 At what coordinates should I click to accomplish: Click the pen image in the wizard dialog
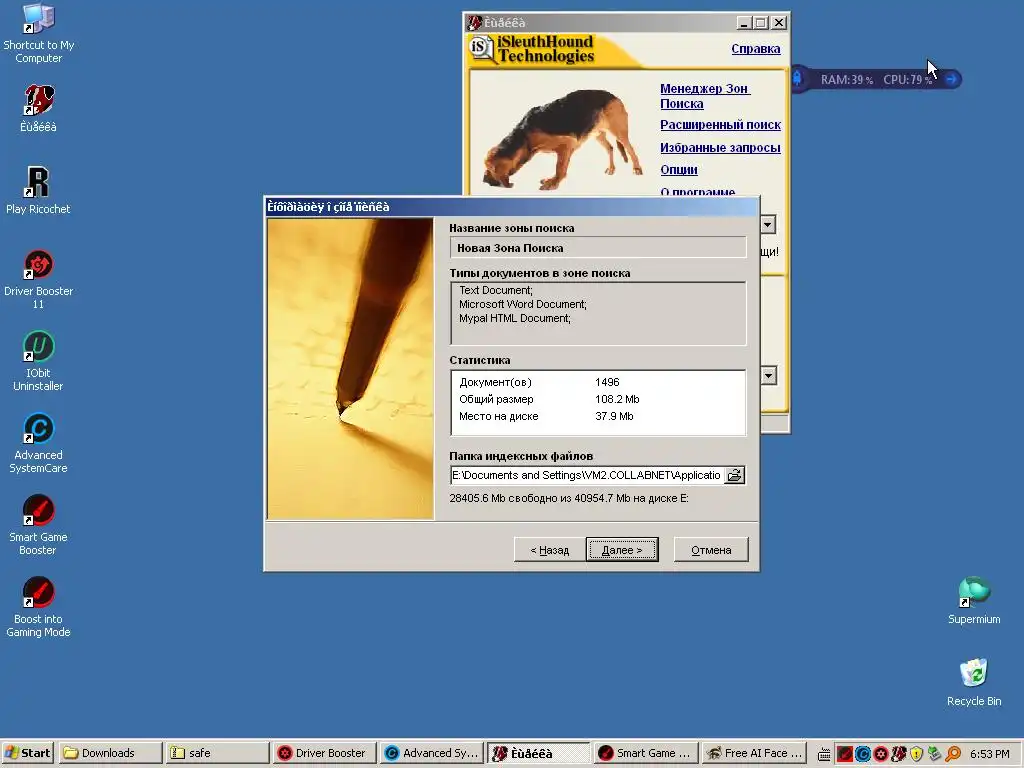pos(350,368)
